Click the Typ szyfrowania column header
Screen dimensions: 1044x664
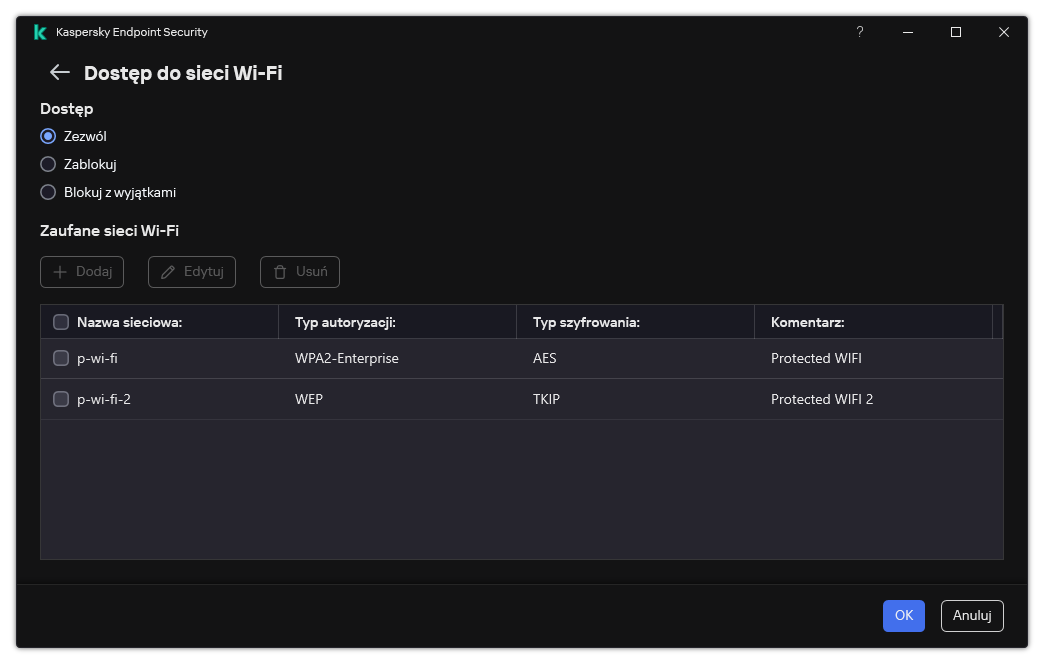tap(586, 322)
